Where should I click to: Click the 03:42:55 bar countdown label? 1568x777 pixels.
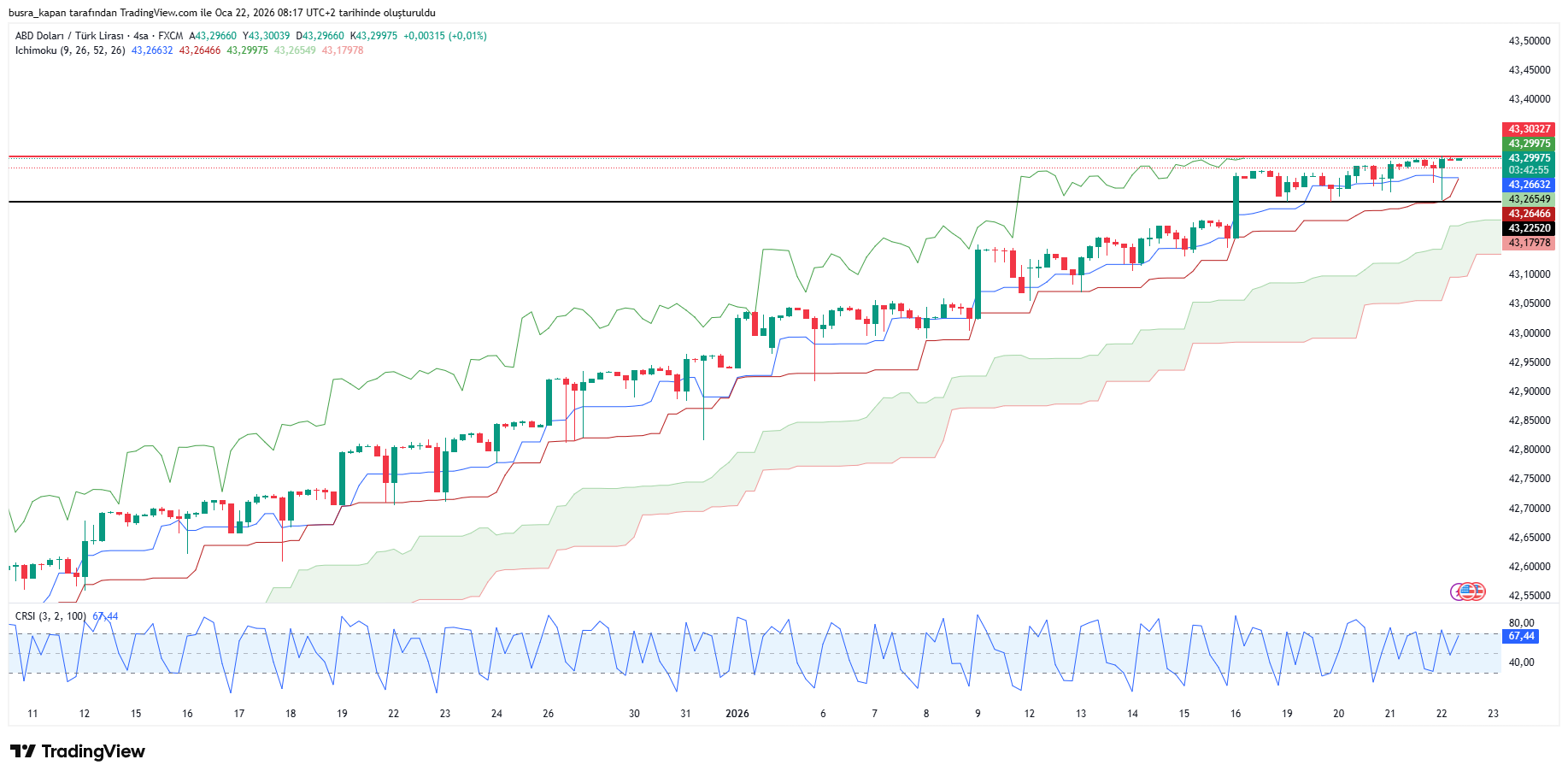(x=1529, y=170)
